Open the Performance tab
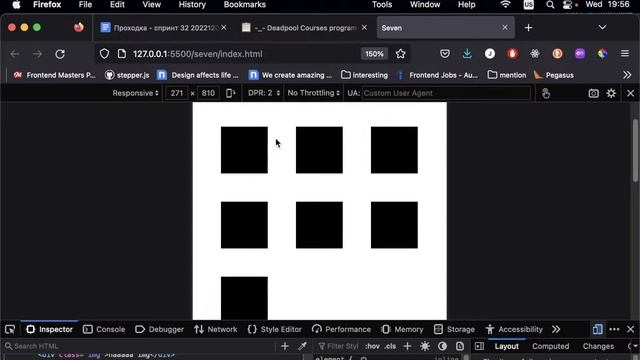Viewport: 640px width, 360px height. click(x=341, y=329)
